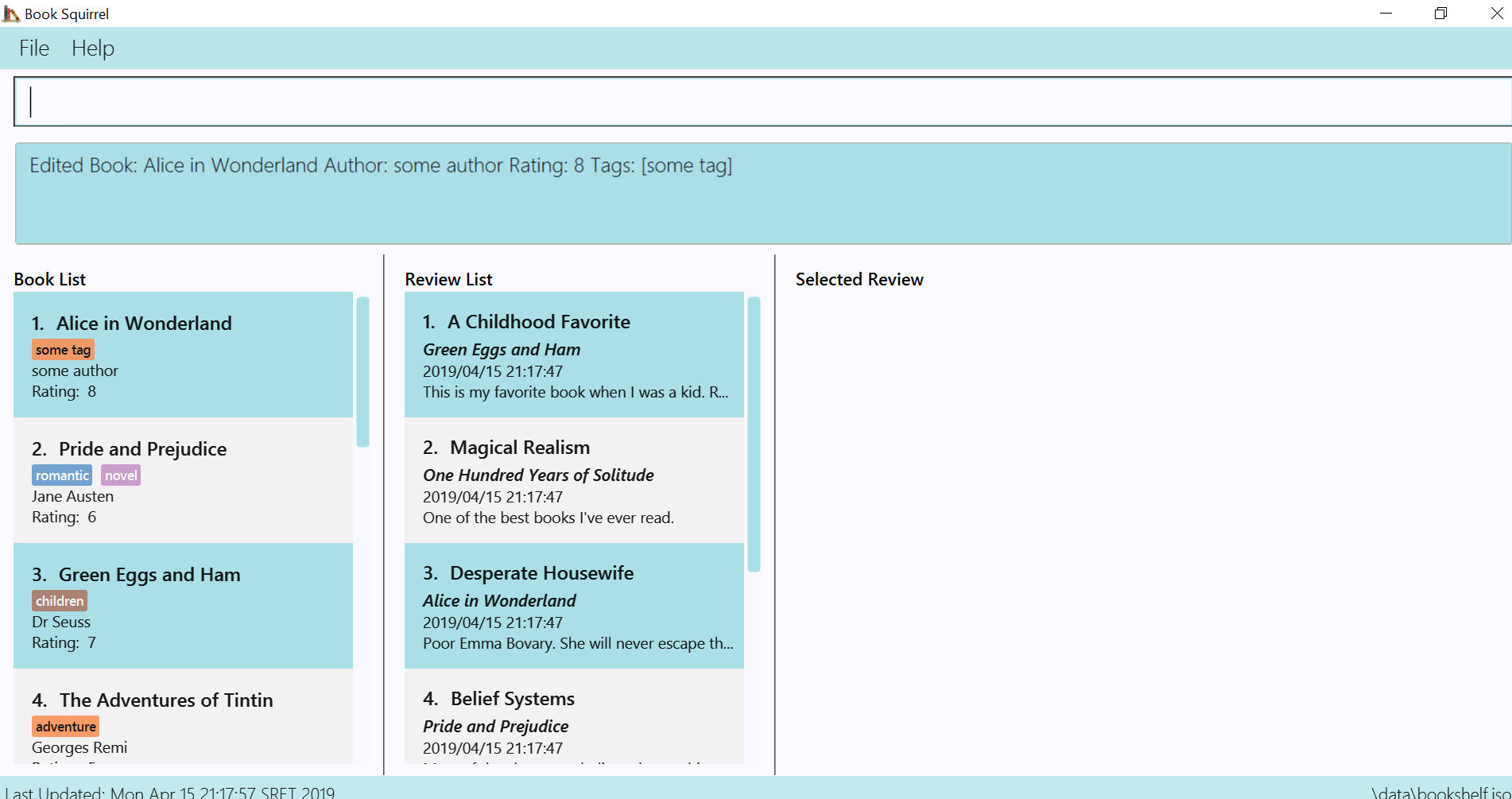Image resolution: width=1512 pixels, height=799 pixels.
Task: Click 'Rating: 7' on Green Eggs card
Action: tap(64, 642)
